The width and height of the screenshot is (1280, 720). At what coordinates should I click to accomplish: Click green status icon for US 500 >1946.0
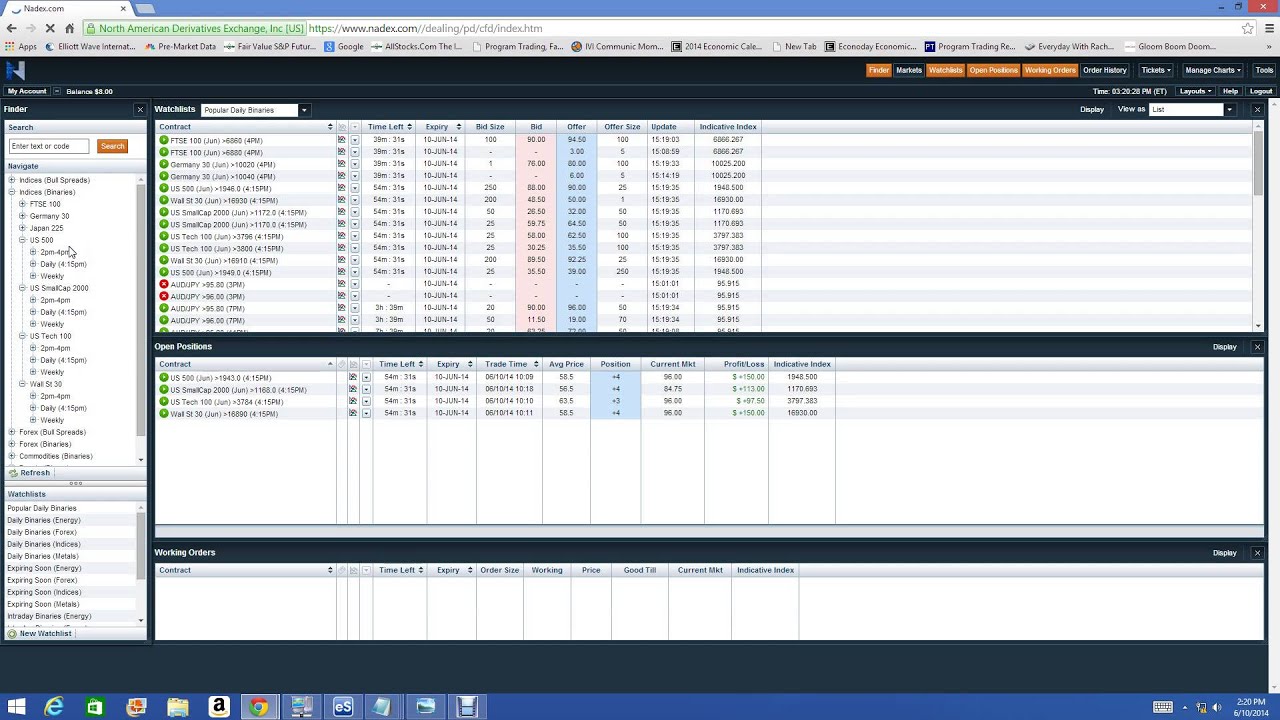pyautogui.click(x=164, y=188)
